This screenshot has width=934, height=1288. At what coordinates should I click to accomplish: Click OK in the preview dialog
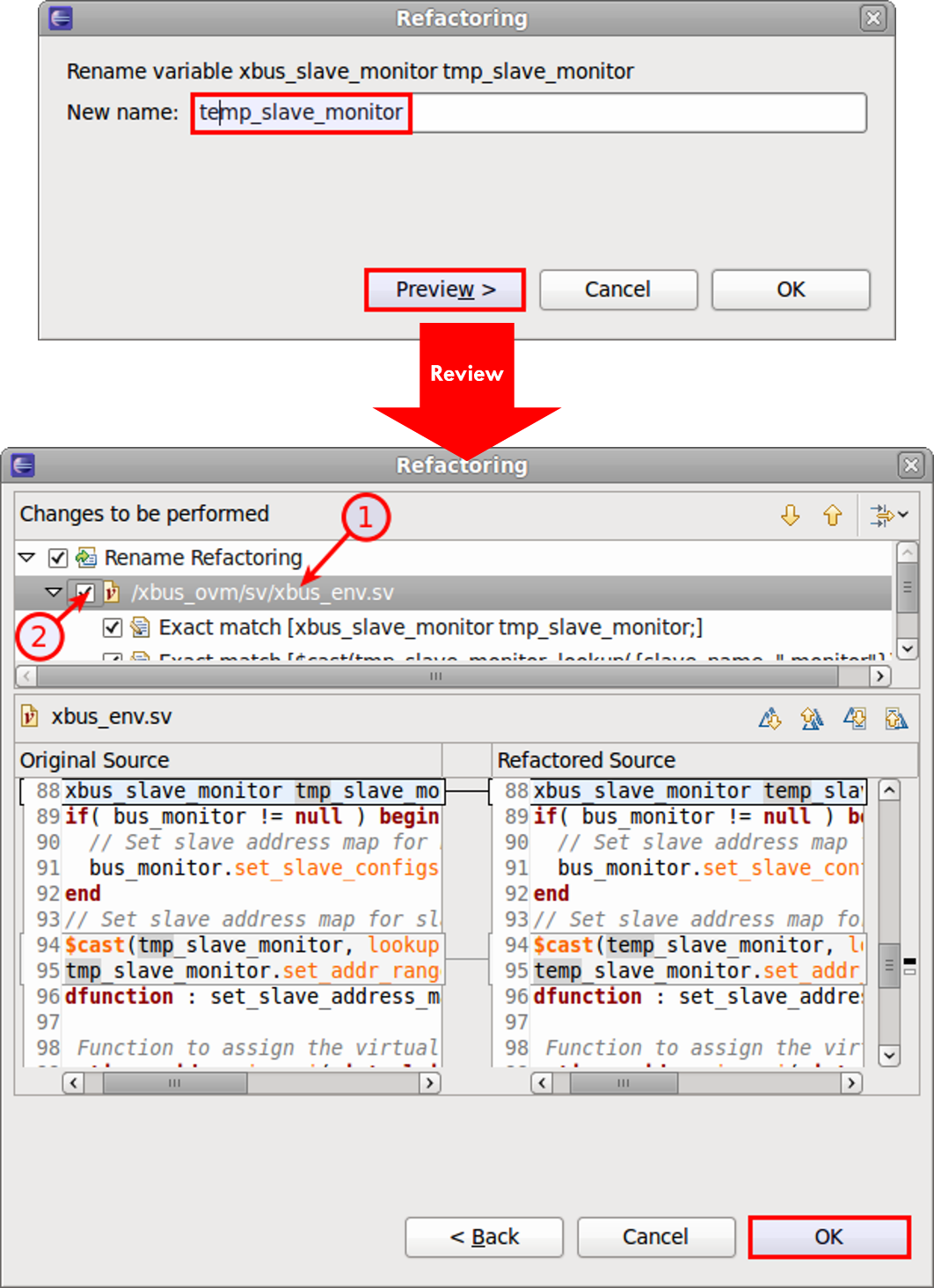pos(828,1237)
